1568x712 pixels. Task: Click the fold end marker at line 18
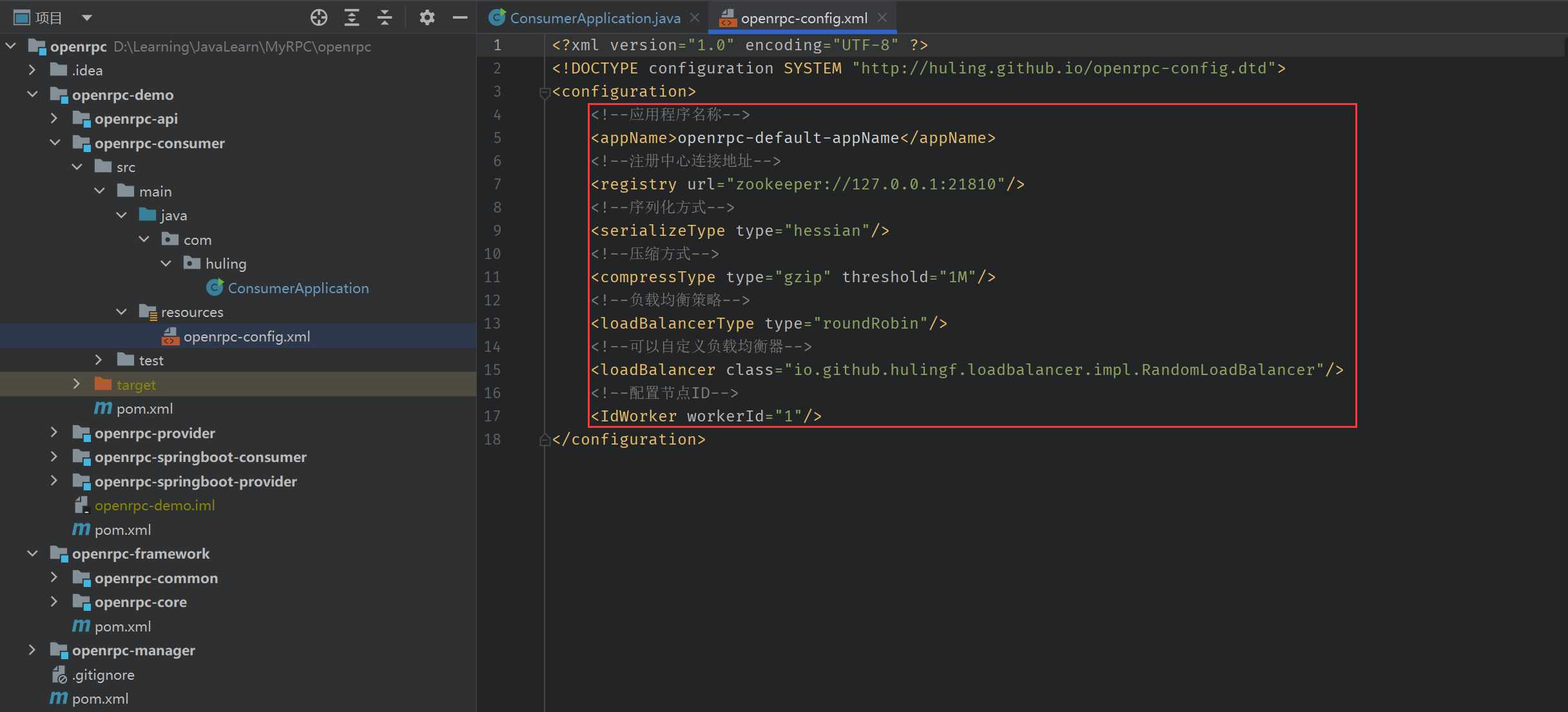coord(544,439)
